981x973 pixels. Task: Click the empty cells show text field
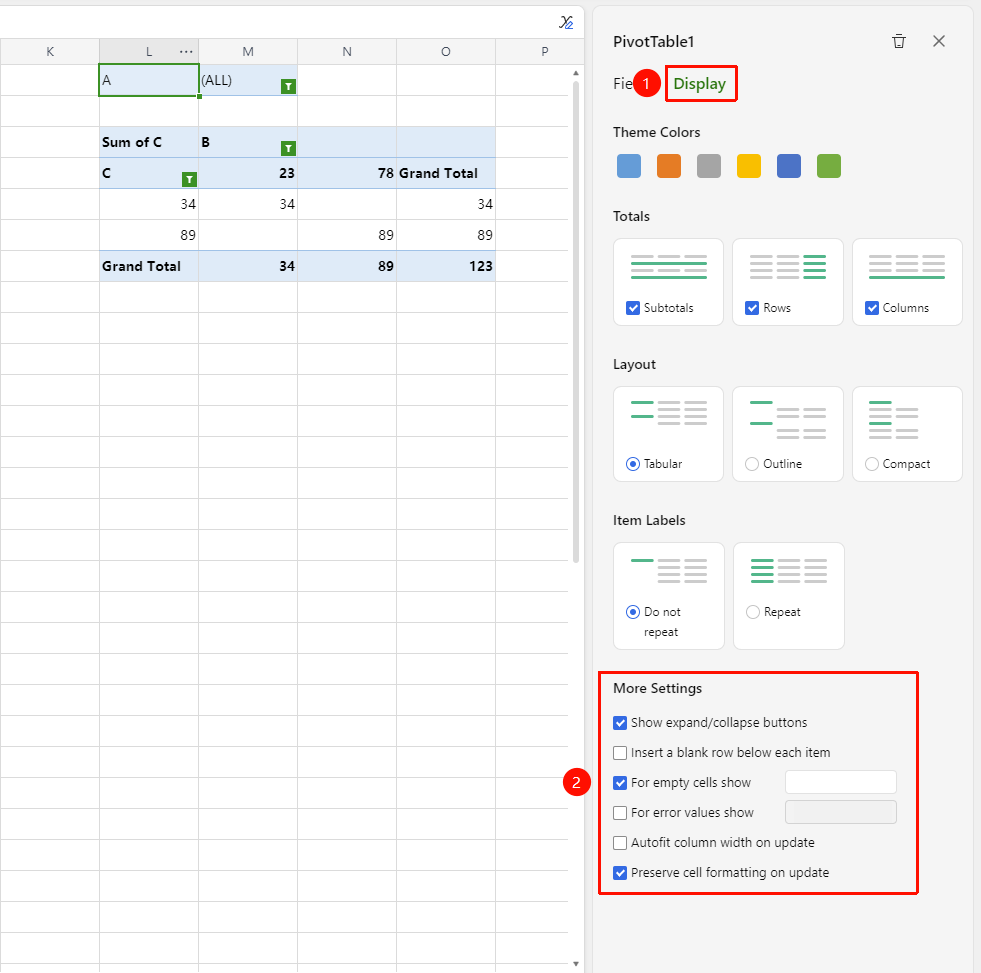[x=841, y=782]
